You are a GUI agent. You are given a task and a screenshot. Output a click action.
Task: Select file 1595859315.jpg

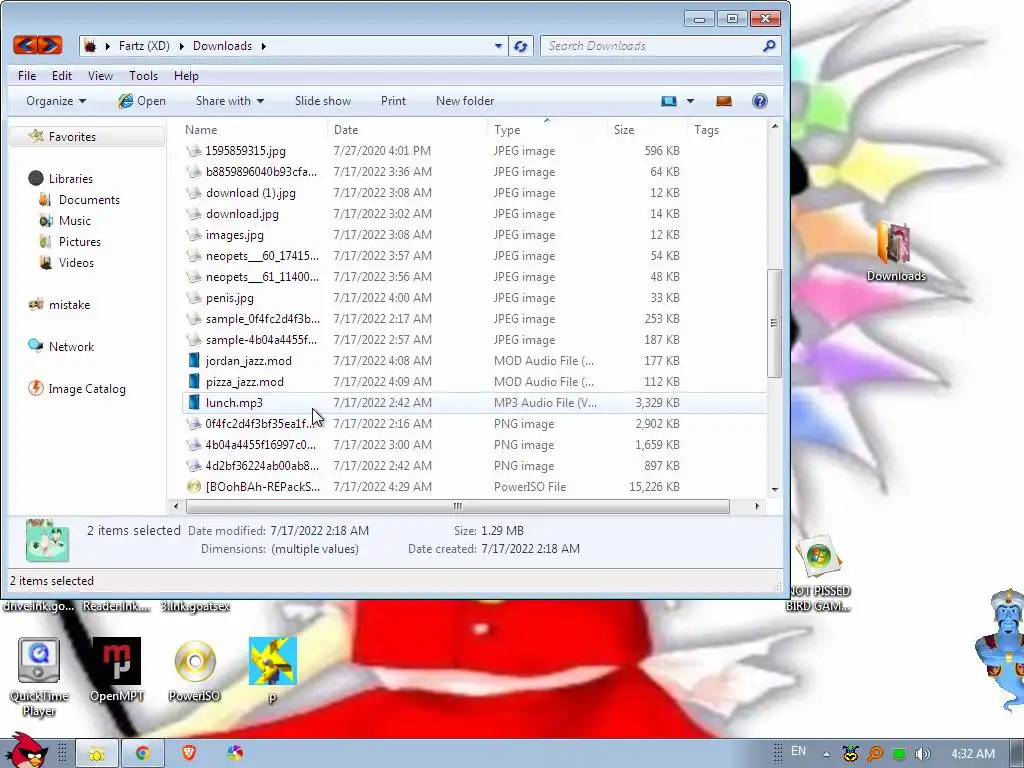pyautogui.click(x=246, y=151)
